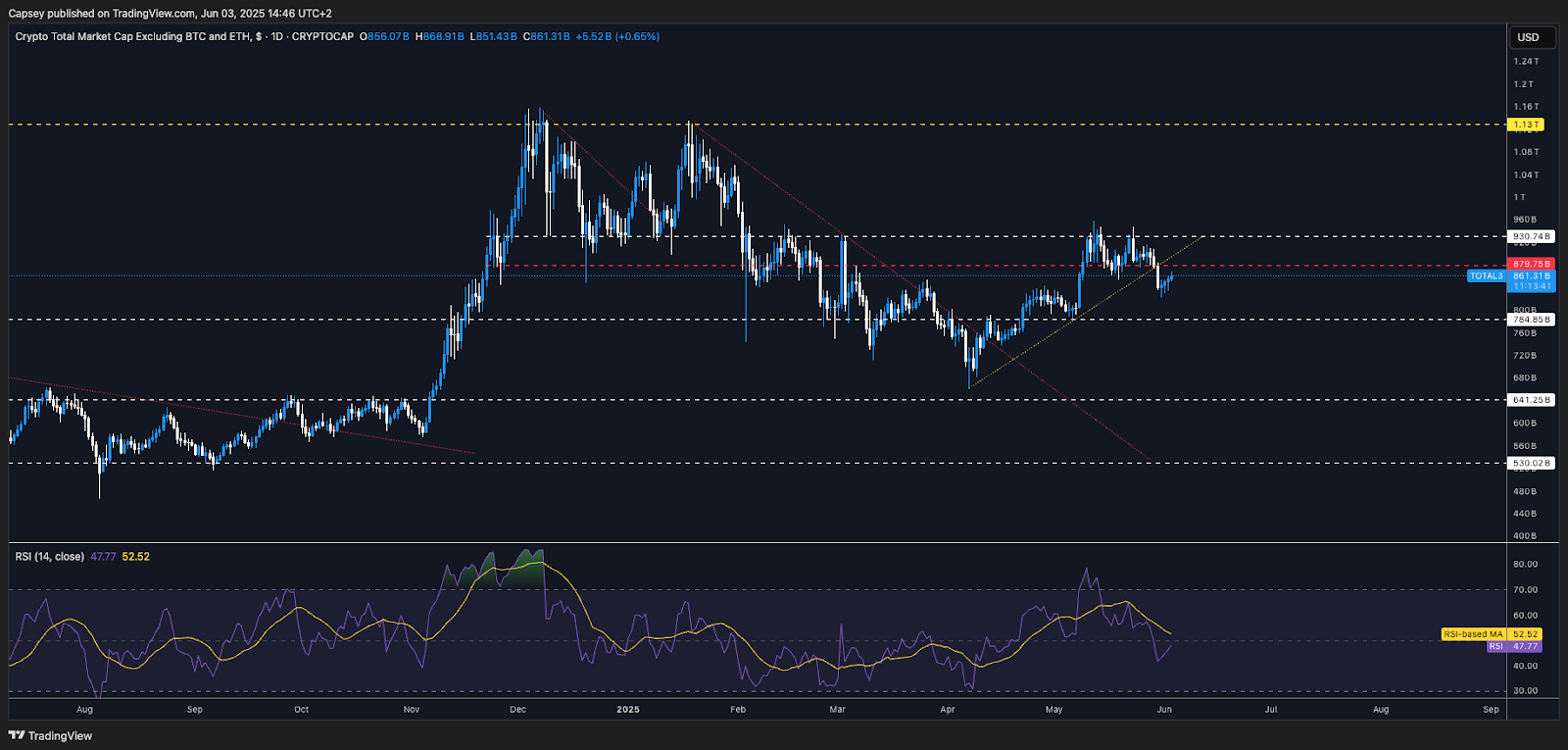Click the Jul label on the time axis
This screenshot has height=750, width=1568.
point(1271,710)
